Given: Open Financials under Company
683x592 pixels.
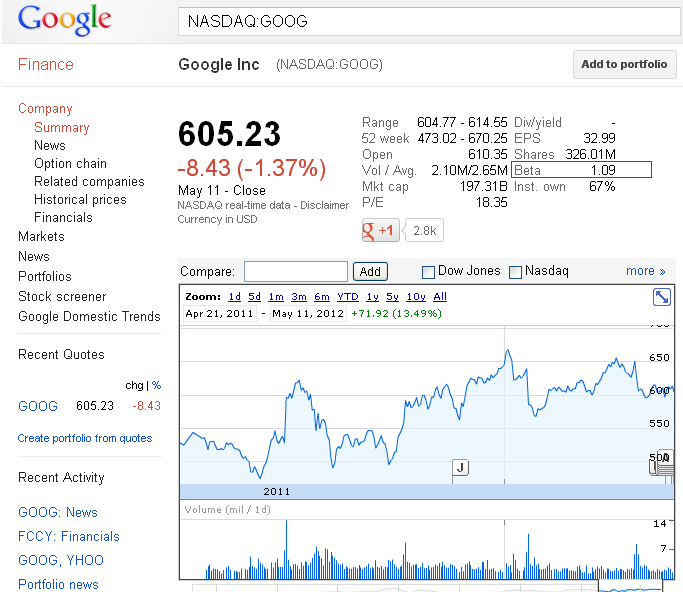Looking at the screenshot, I should click(x=63, y=217).
